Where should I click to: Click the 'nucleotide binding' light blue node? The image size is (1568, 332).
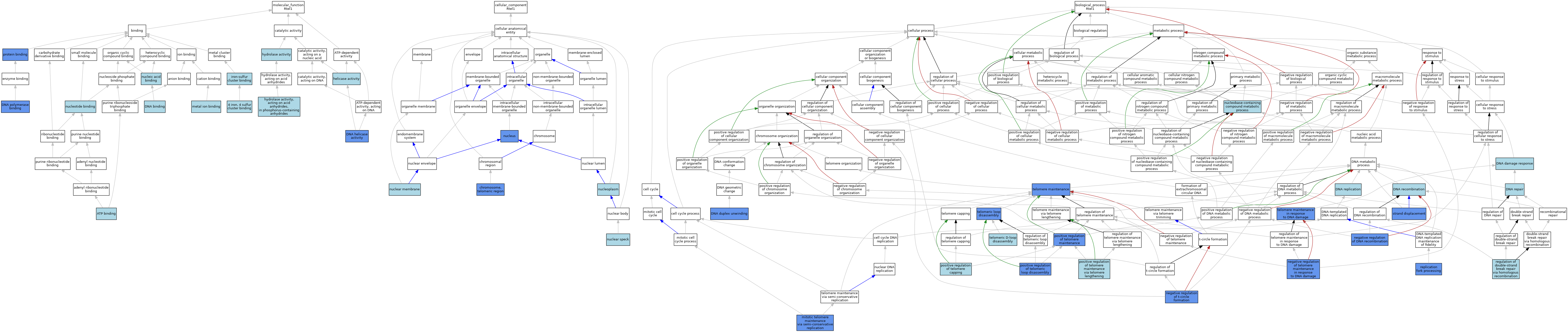click(80, 106)
